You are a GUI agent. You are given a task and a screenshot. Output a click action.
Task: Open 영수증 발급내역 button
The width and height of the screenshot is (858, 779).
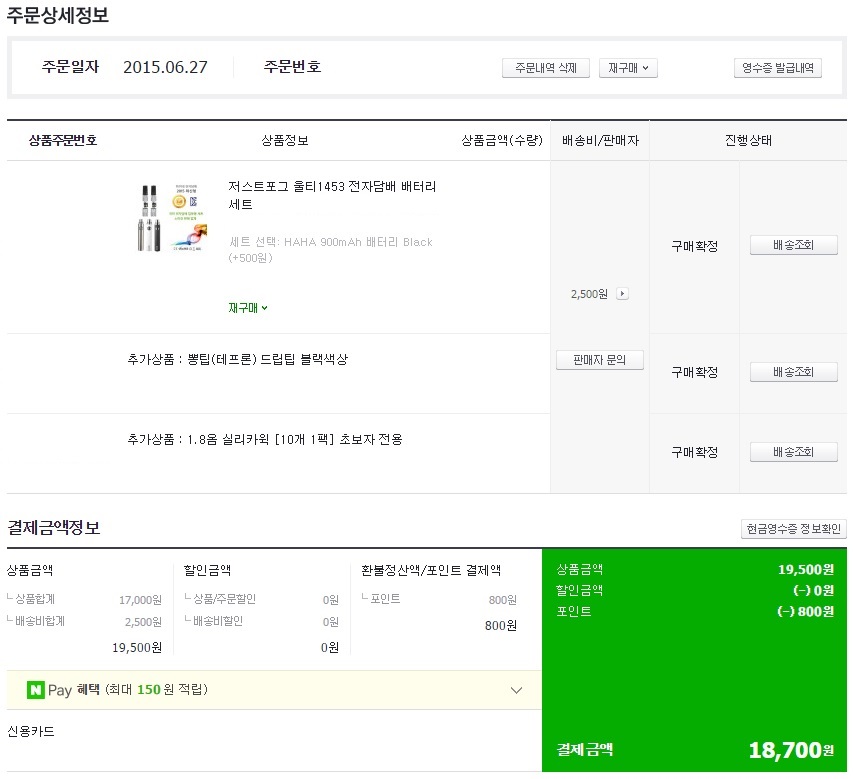pos(777,68)
